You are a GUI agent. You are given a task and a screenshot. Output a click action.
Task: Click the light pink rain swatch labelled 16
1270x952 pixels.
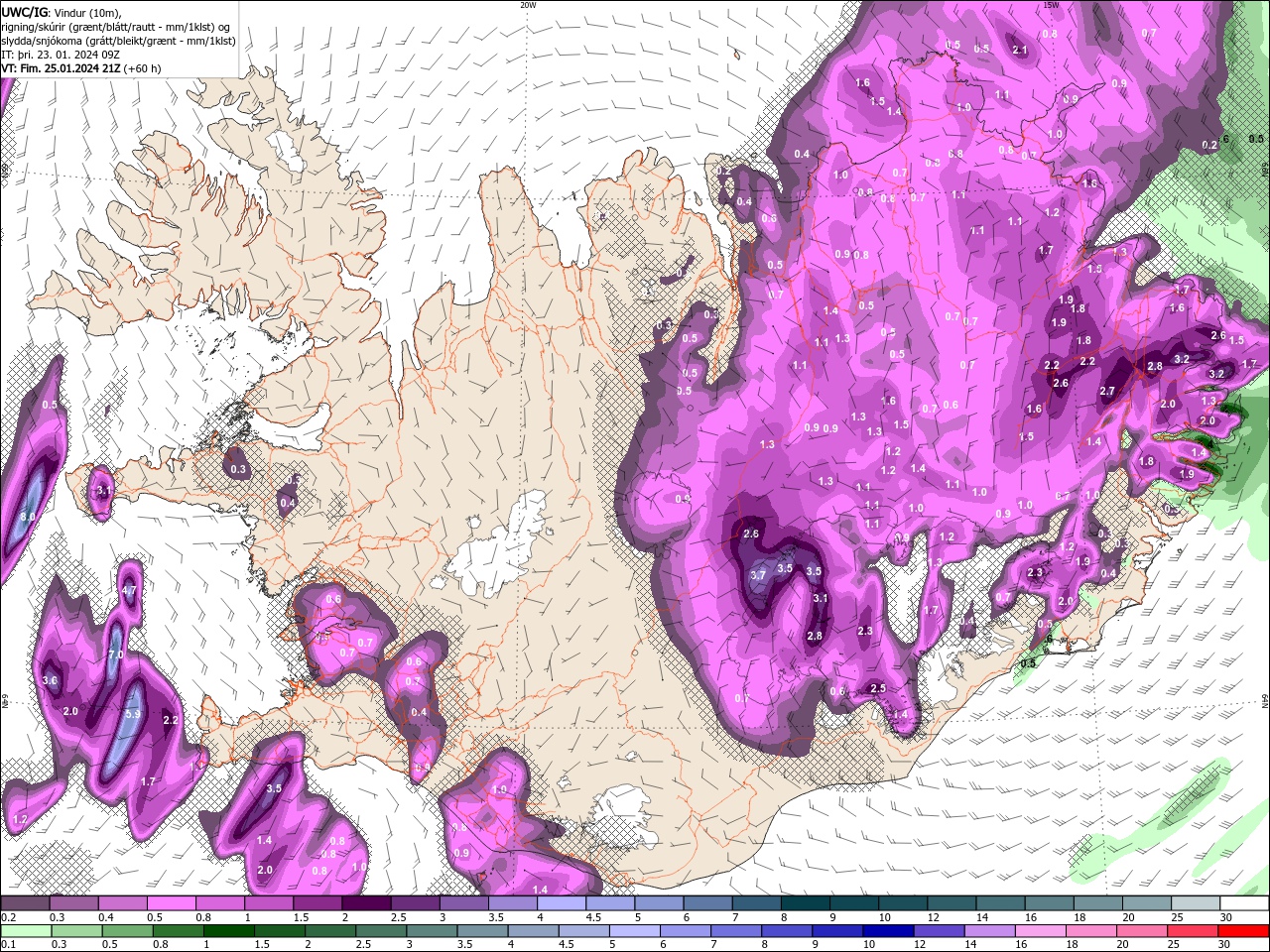1041,931
